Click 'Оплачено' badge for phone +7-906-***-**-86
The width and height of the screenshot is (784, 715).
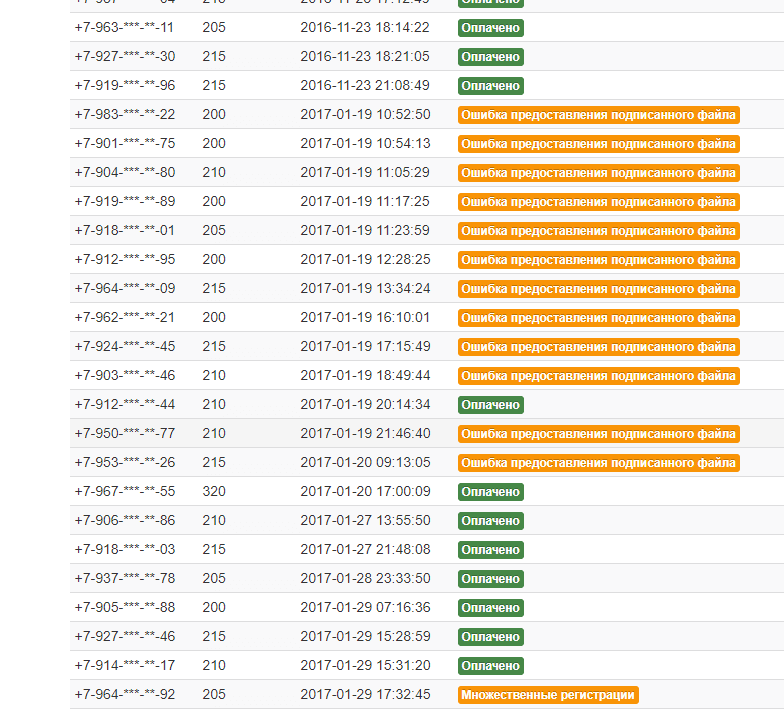tap(490, 521)
